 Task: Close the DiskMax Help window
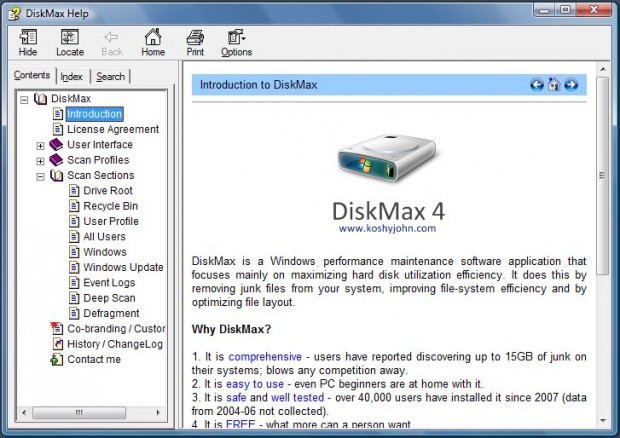594,10
